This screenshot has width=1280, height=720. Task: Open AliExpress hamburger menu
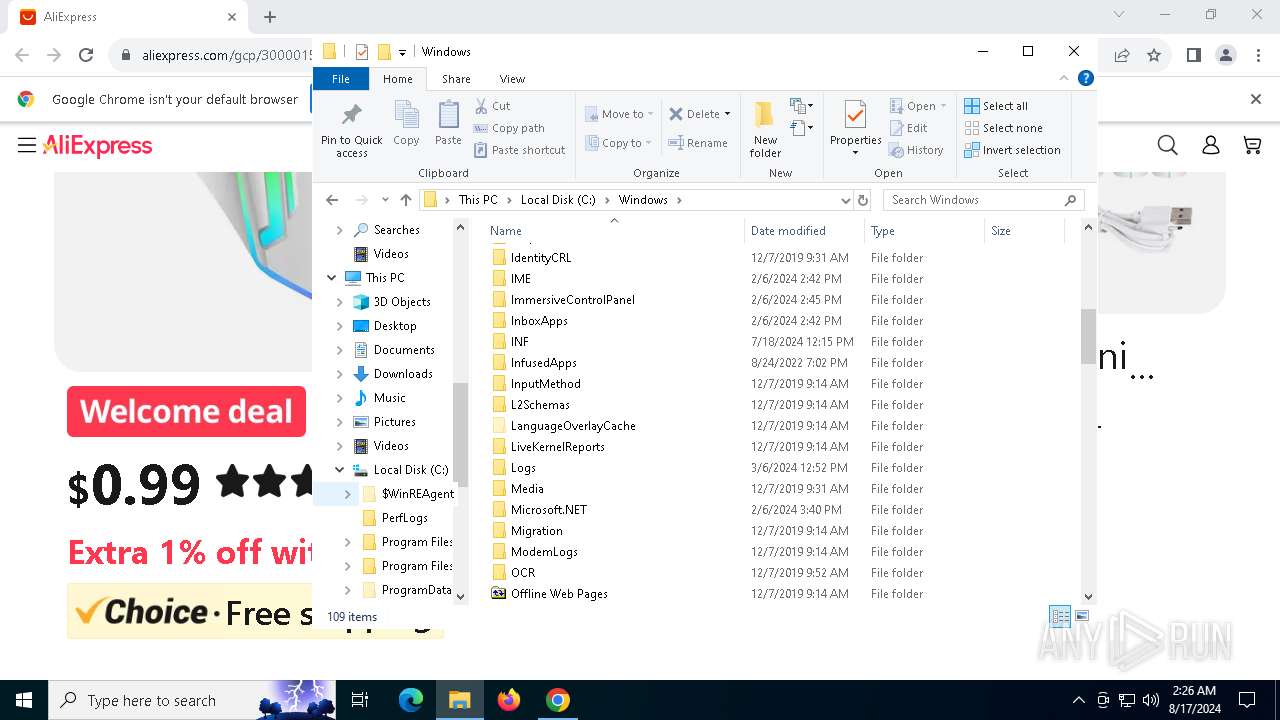(x=27, y=146)
